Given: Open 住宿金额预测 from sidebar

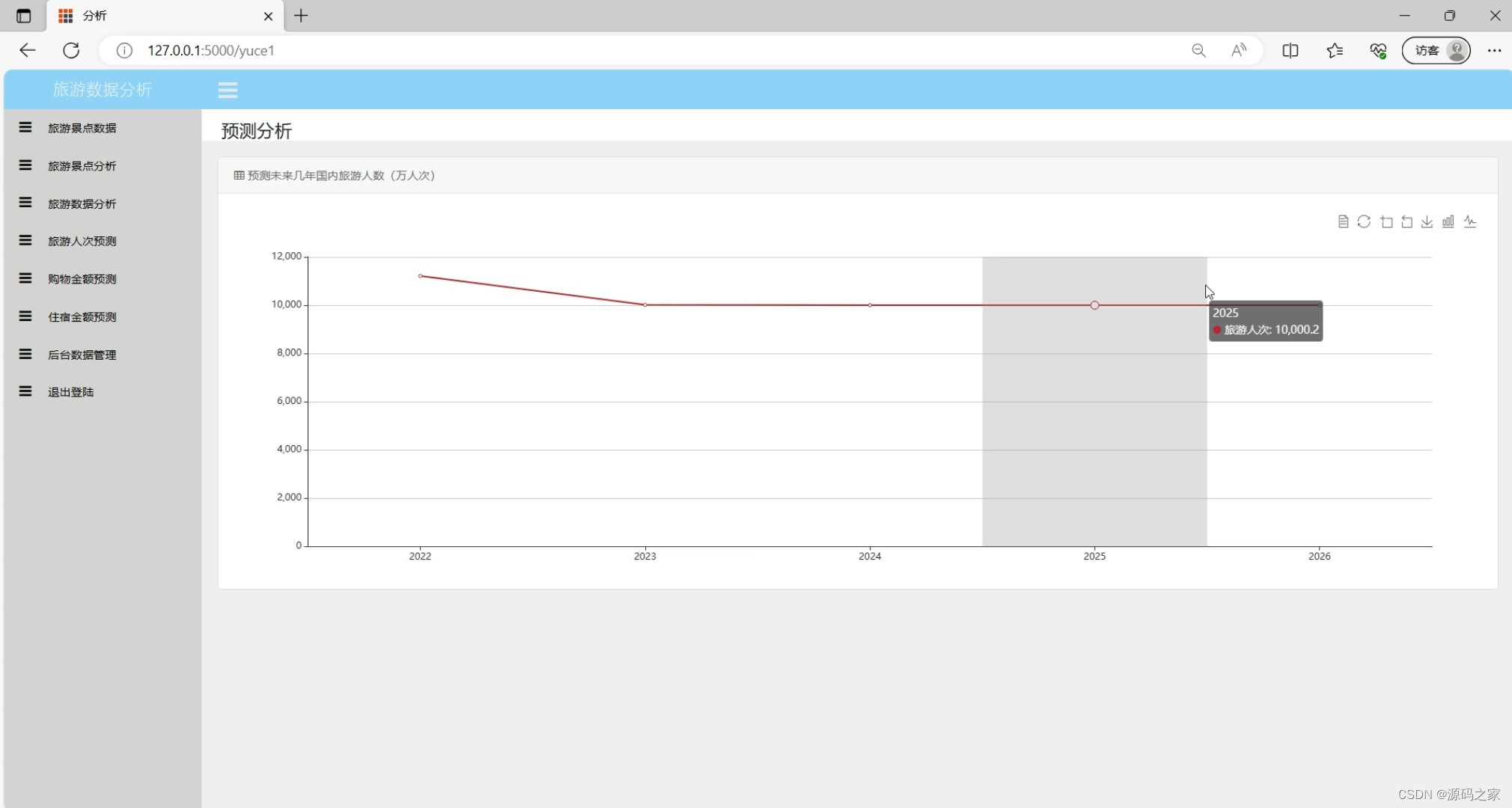Looking at the screenshot, I should click(x=82, y=317).
